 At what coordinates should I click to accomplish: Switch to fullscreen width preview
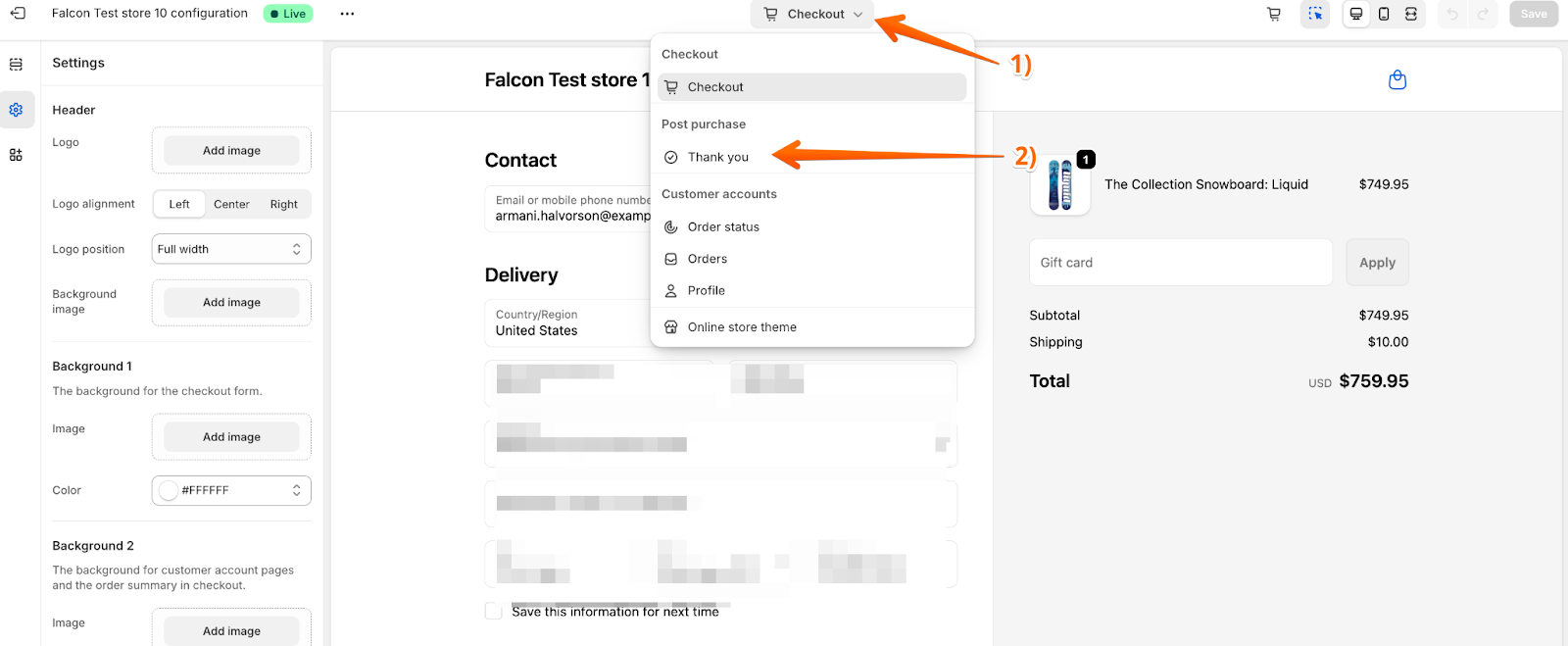pyautogui.click(x=1411, y=14)
